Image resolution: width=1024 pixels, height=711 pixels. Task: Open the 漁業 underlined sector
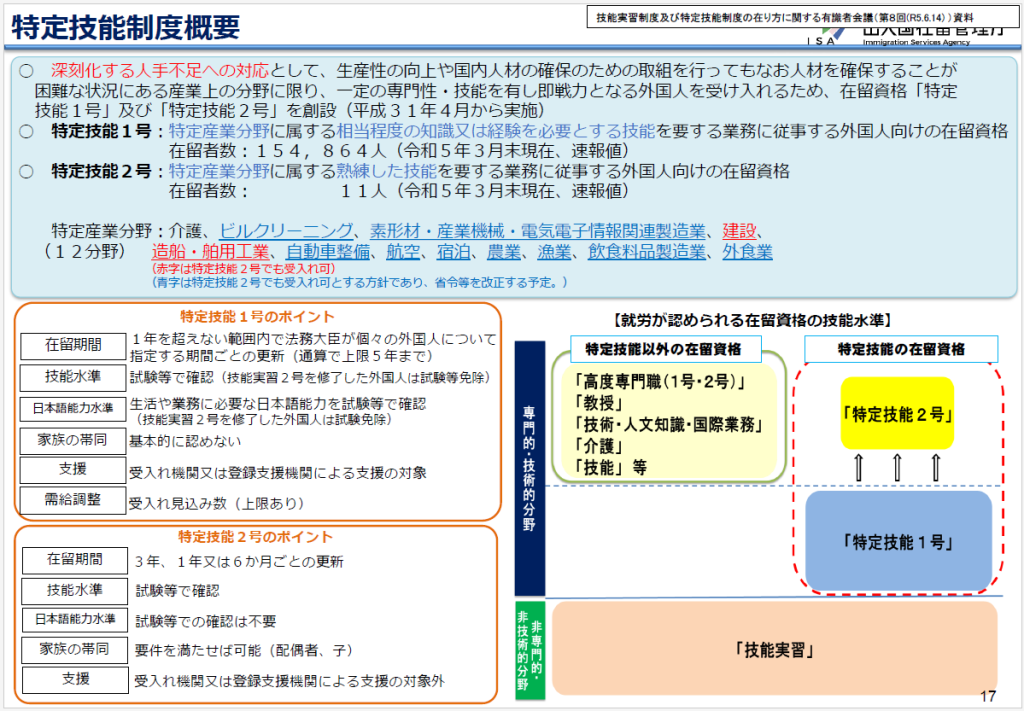click(x=554, y=251)
